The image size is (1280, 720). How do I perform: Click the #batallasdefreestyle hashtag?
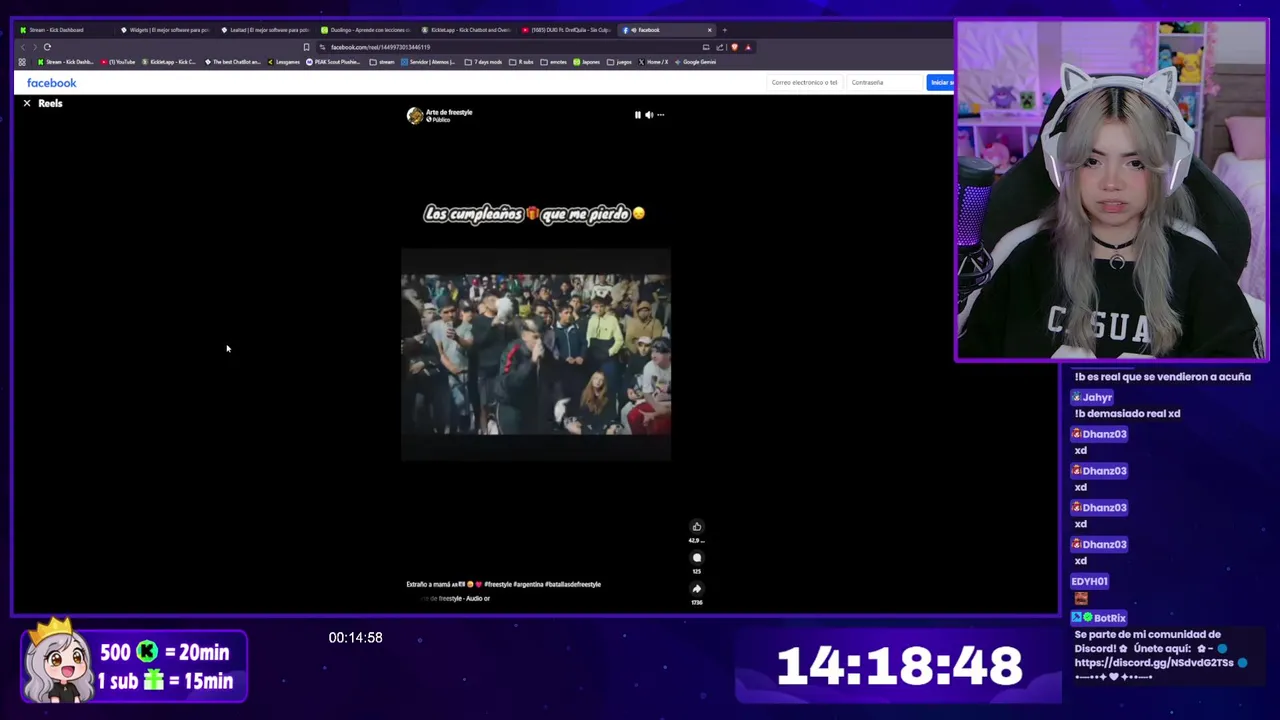click(573, 584)
